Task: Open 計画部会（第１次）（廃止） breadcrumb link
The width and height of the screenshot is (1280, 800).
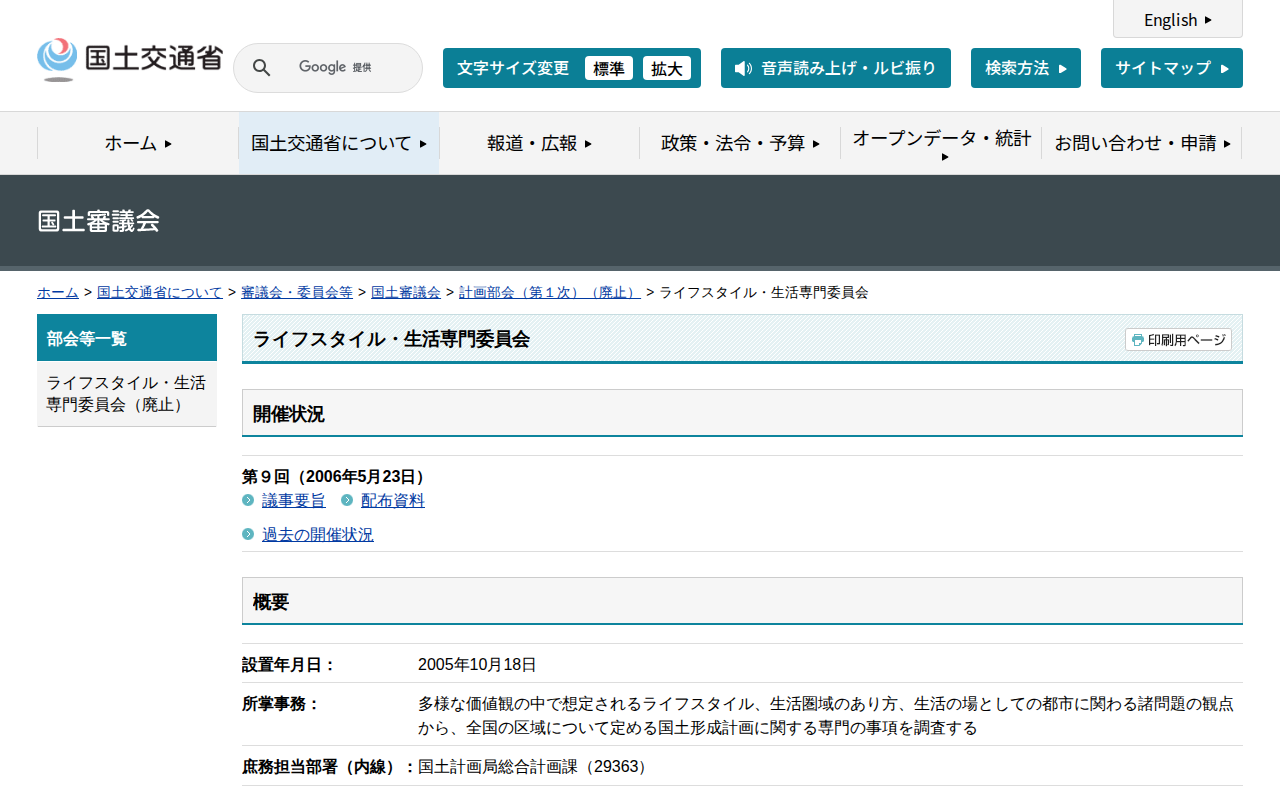Action: point(550,292)
